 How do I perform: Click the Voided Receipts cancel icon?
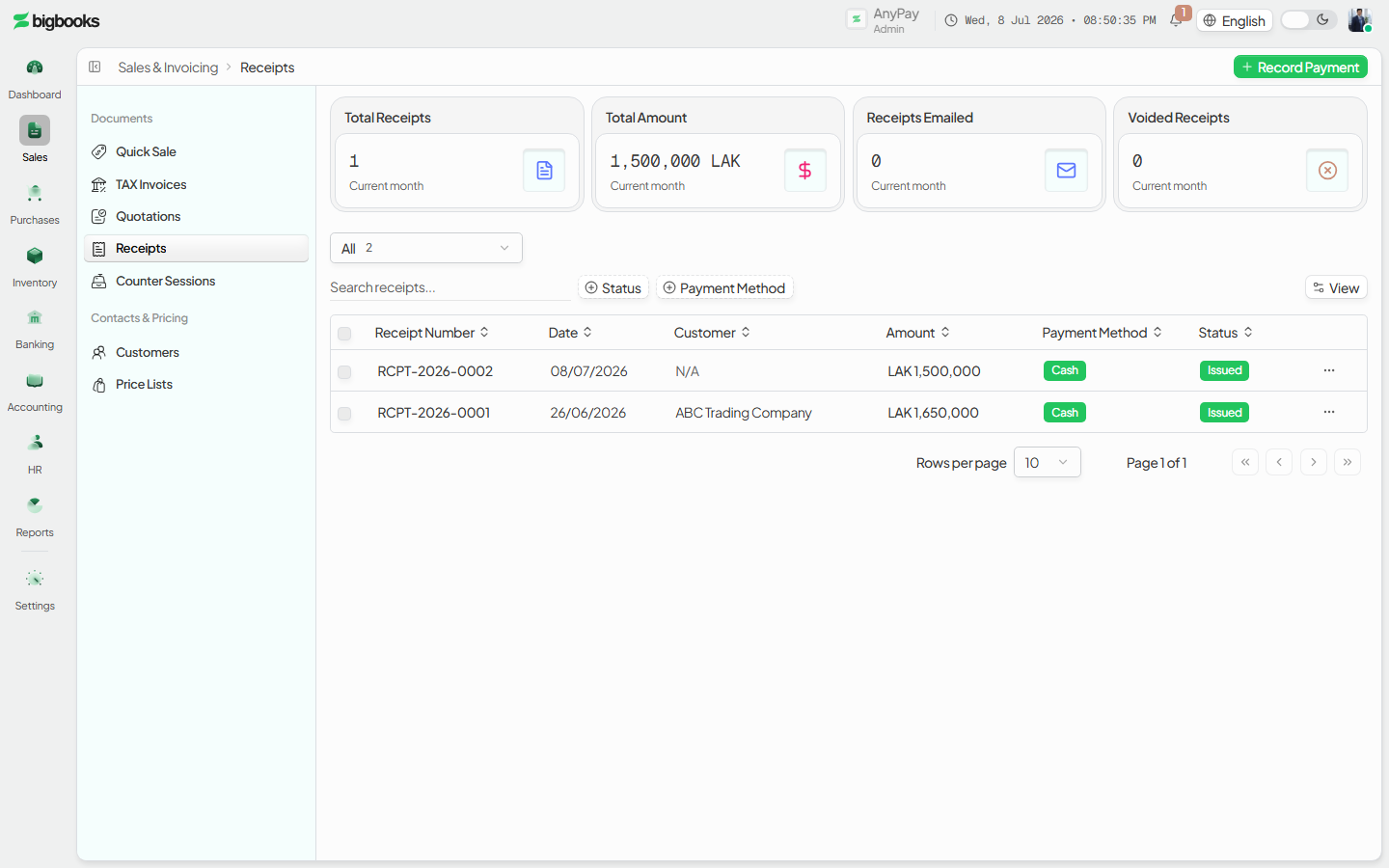tap(1327, 171)
